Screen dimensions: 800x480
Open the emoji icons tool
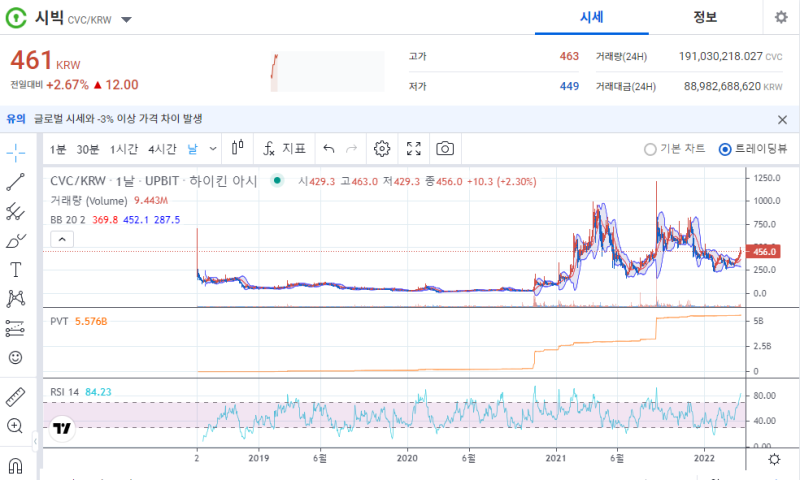16,358
